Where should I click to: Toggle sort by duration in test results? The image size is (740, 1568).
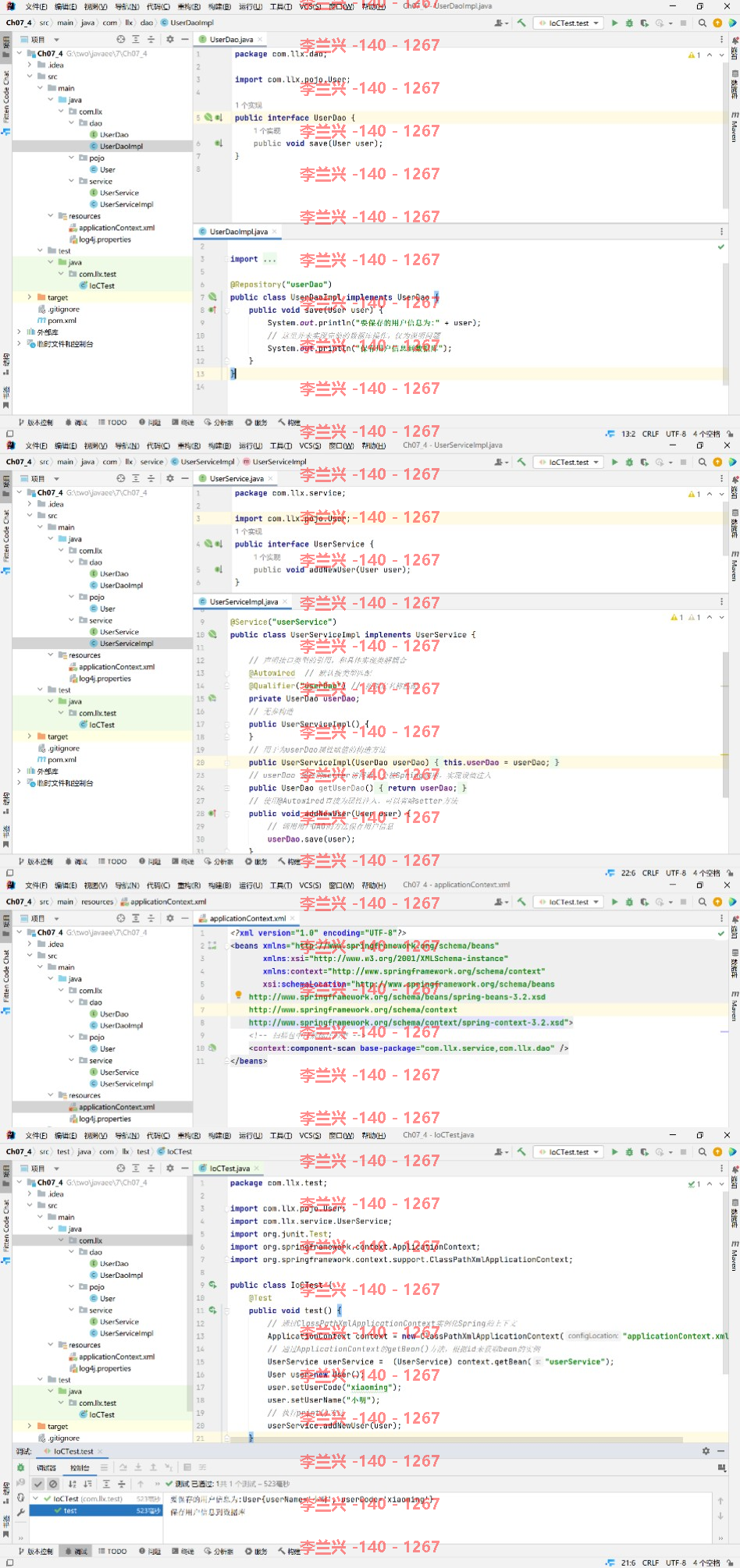tap(87, 1484)
